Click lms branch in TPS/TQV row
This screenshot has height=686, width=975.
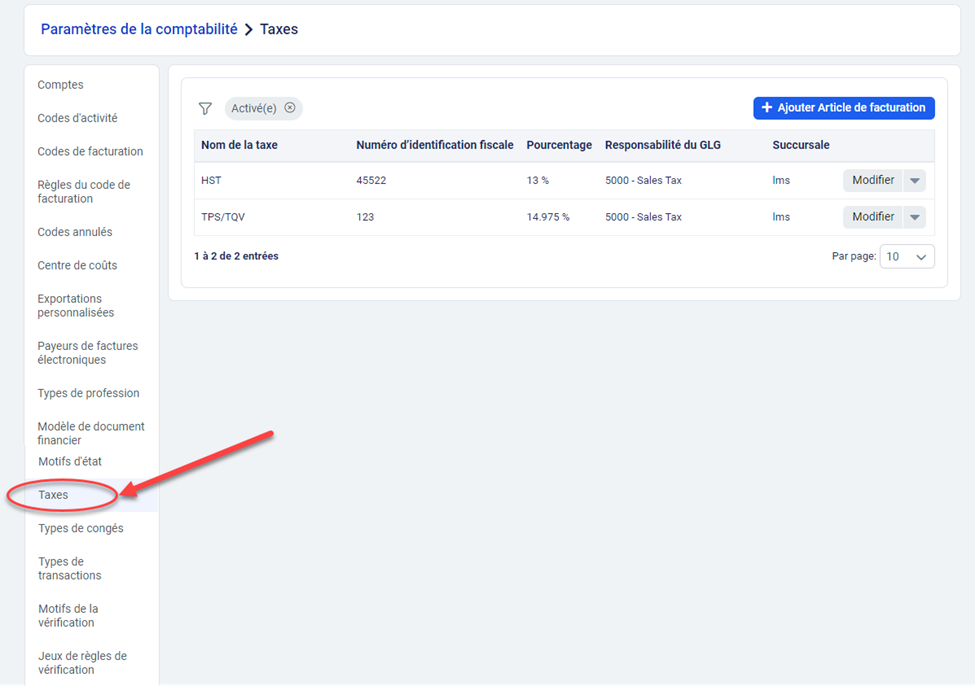pos(781,217)
